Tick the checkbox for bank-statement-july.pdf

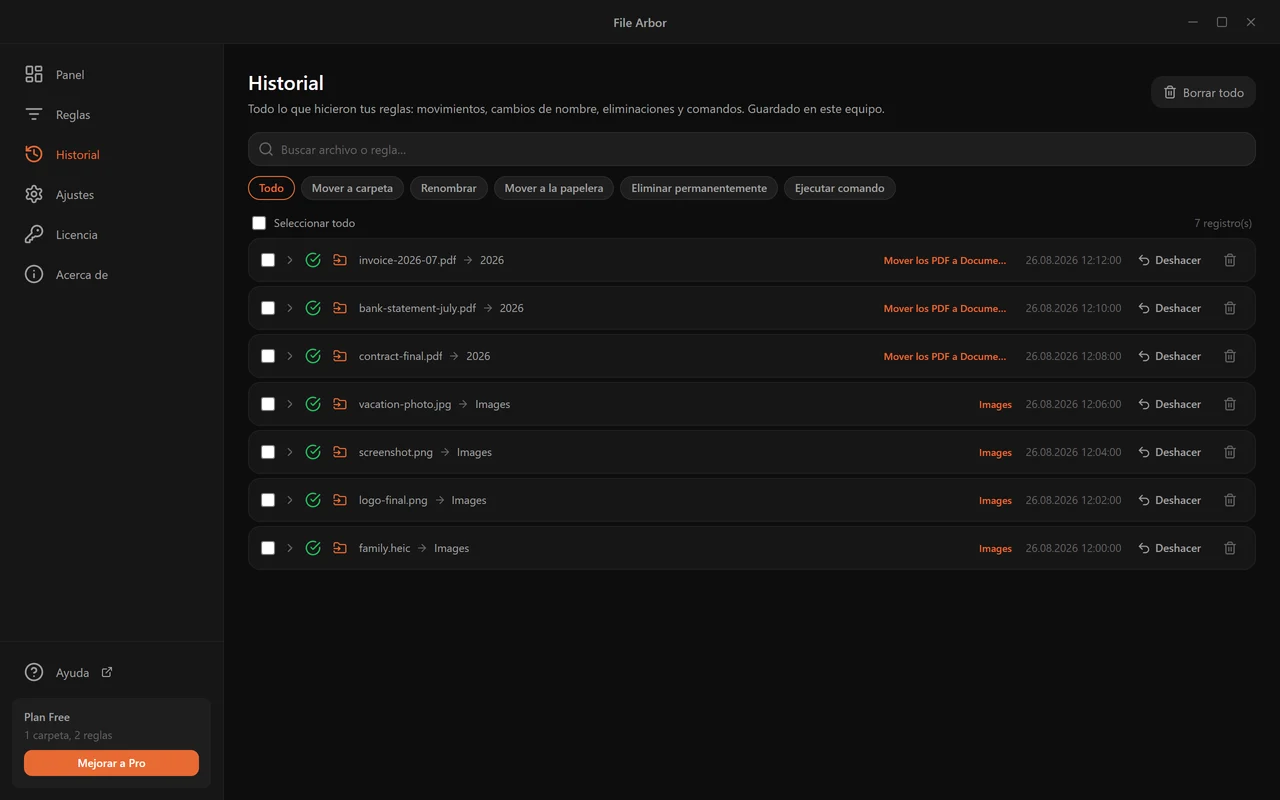(x=268, y=308)
